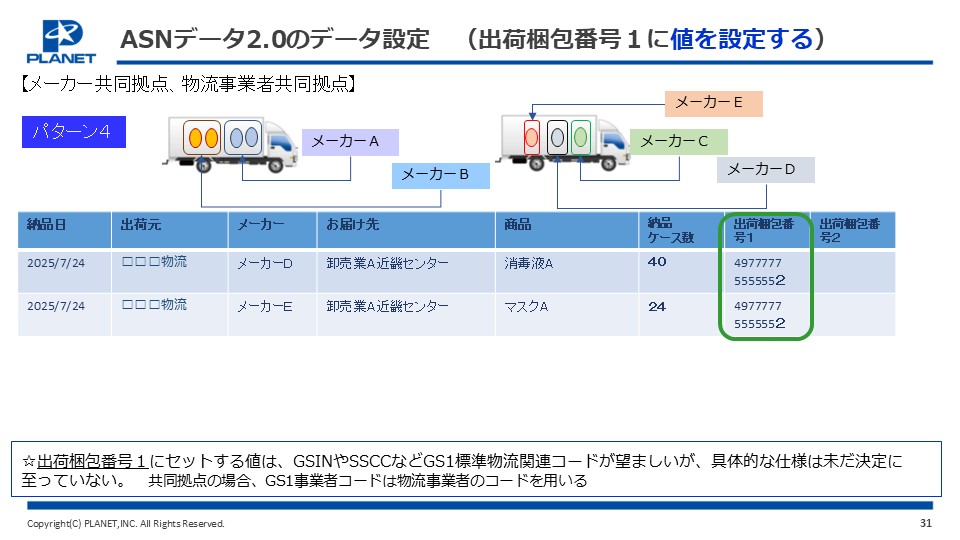Click underlined 出荷梱包番号1 in the note
The image size is (960, 540).
(91, 461)
